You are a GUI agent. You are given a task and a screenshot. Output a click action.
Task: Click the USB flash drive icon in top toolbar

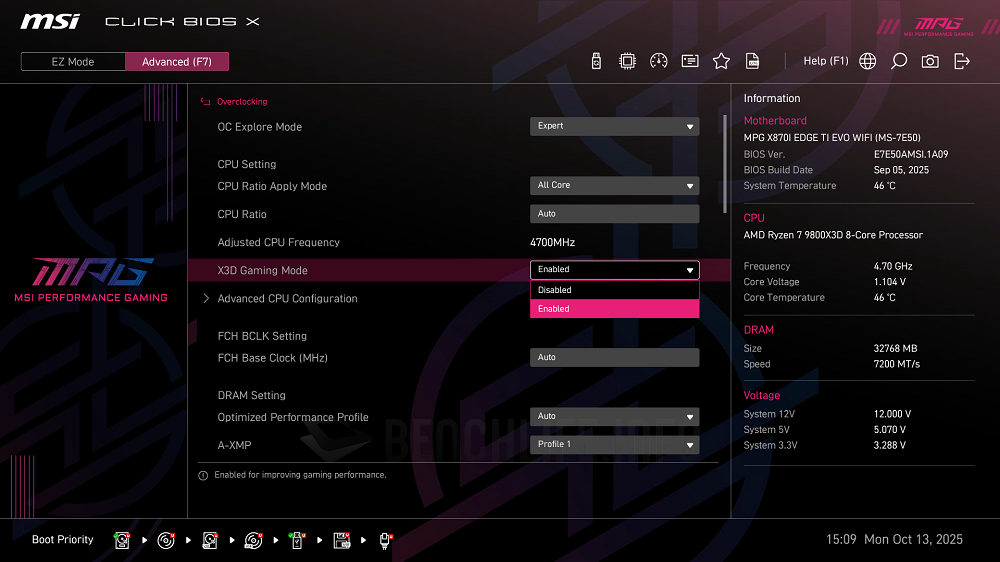pos(597,61)
